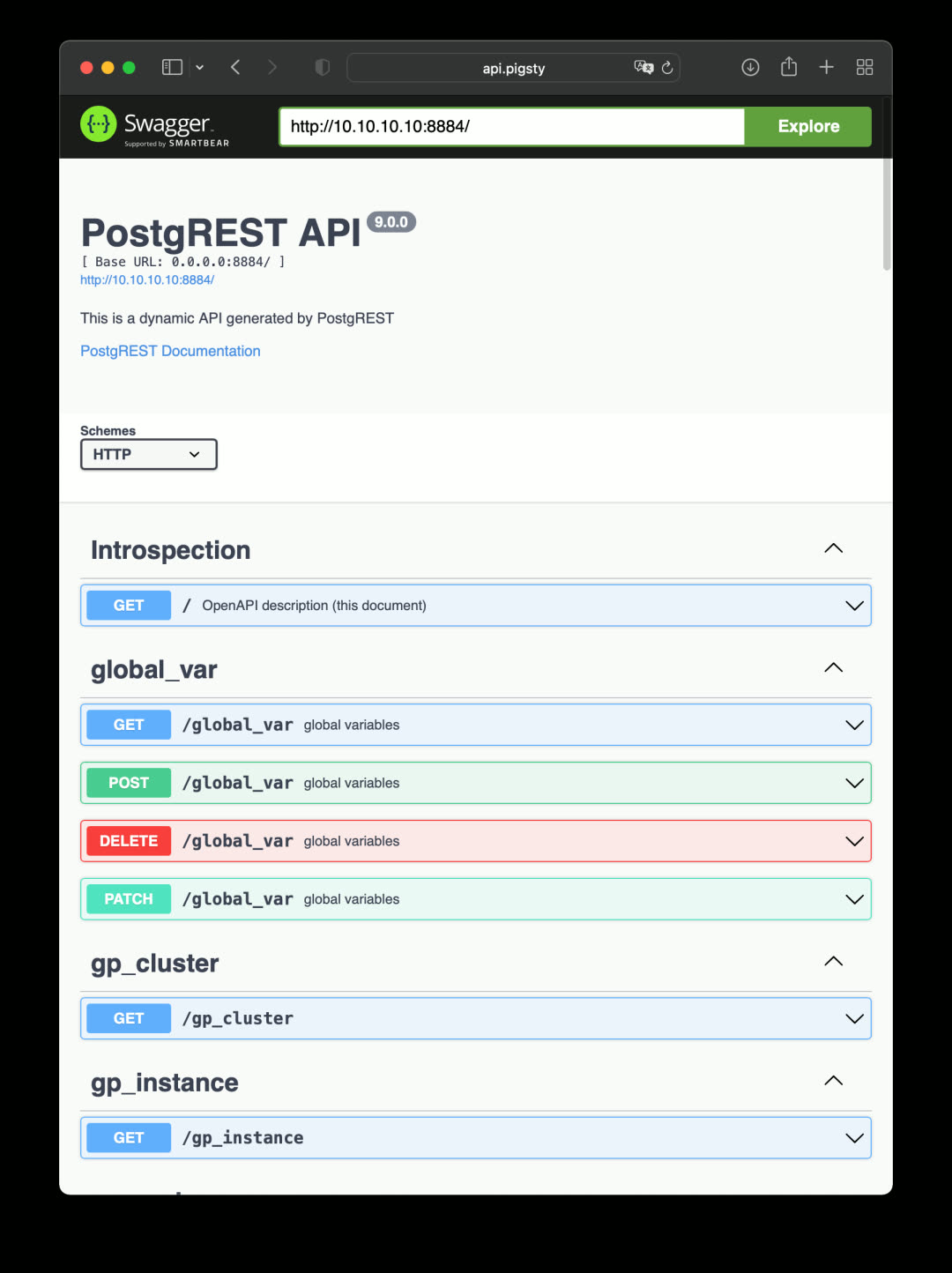Click the Share icon in the toolbar
This screenshot has width=952, height=1273.
tap(789, 68)
